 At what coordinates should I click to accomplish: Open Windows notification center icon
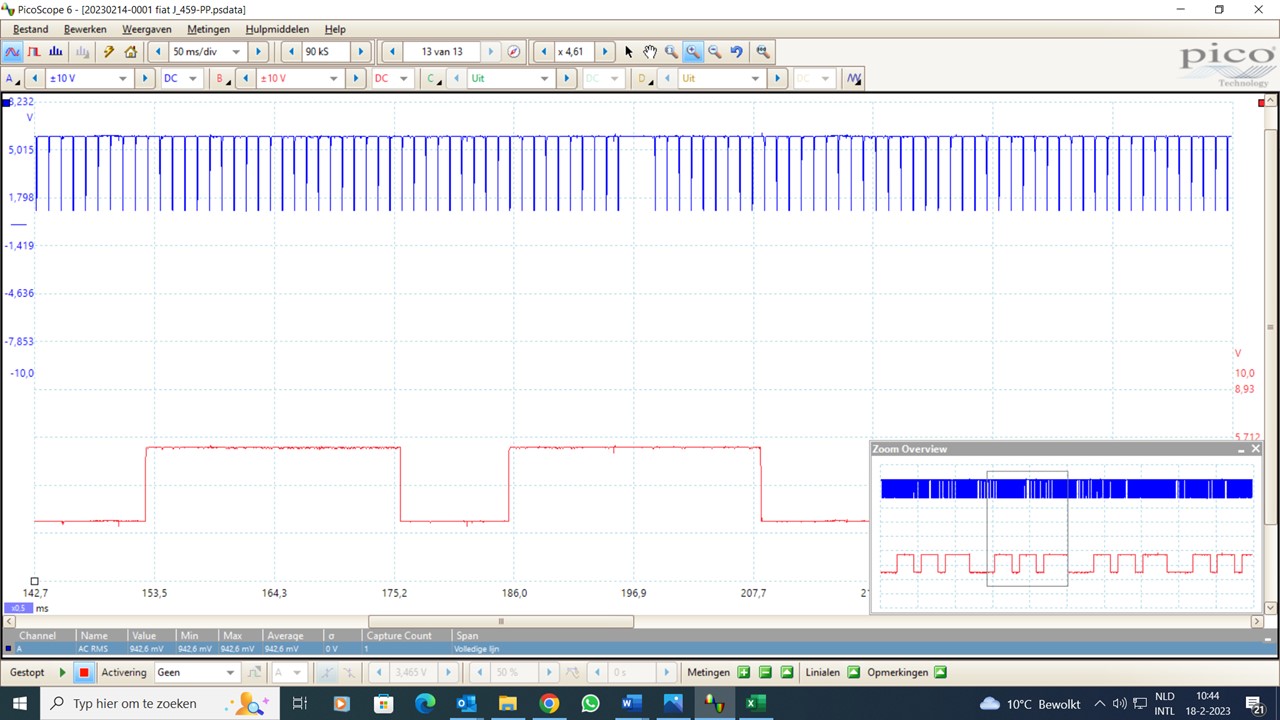[x=1255, y=704]
